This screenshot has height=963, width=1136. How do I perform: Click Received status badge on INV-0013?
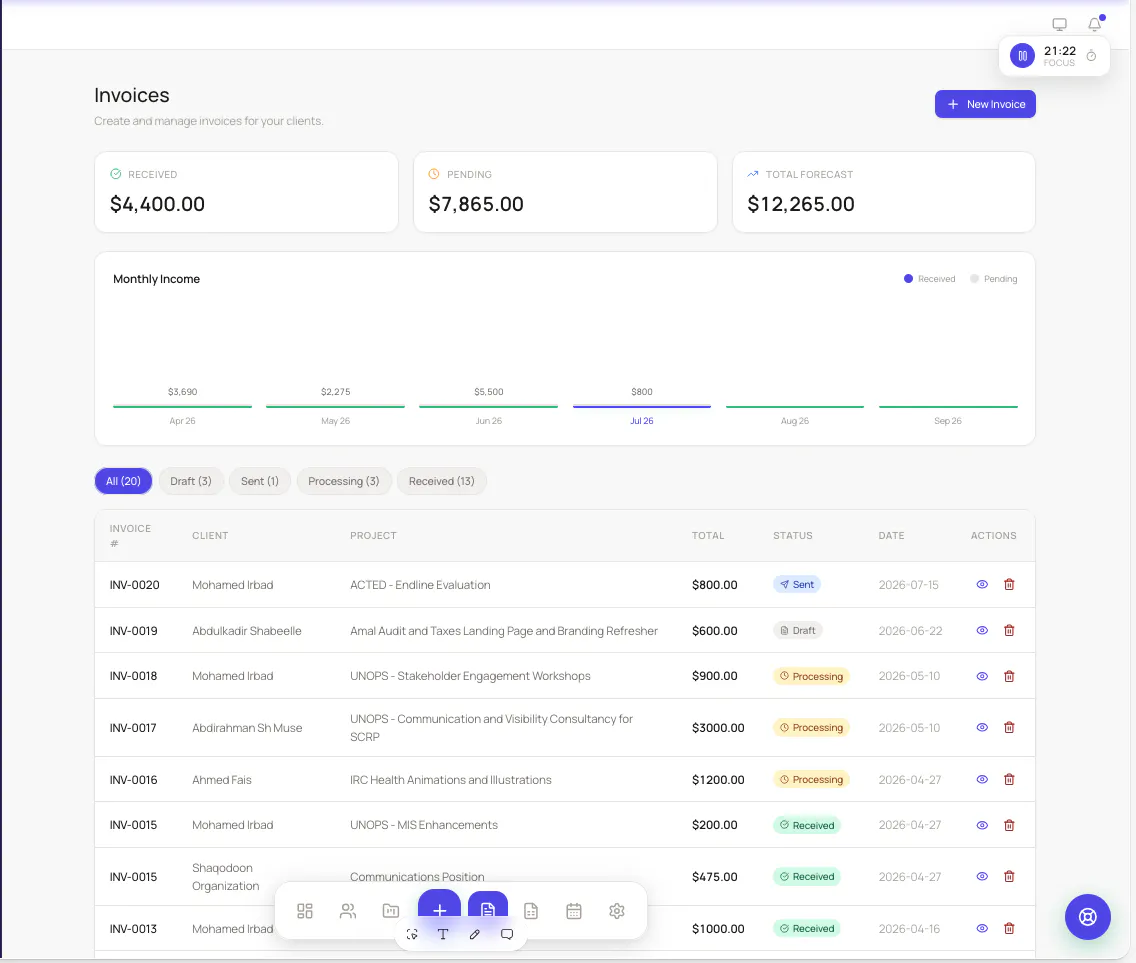pyautogui.click(x=806, y=928)
